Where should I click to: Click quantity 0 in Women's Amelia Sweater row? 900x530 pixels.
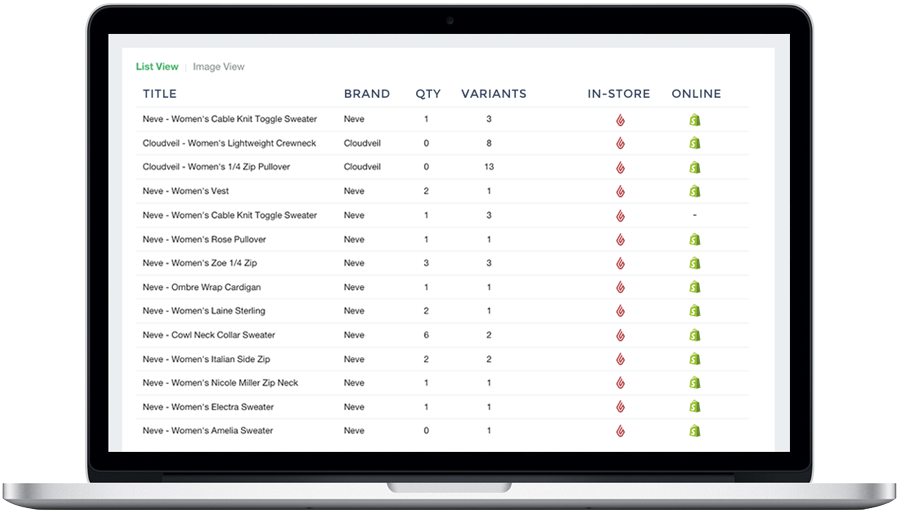(426, 430)
